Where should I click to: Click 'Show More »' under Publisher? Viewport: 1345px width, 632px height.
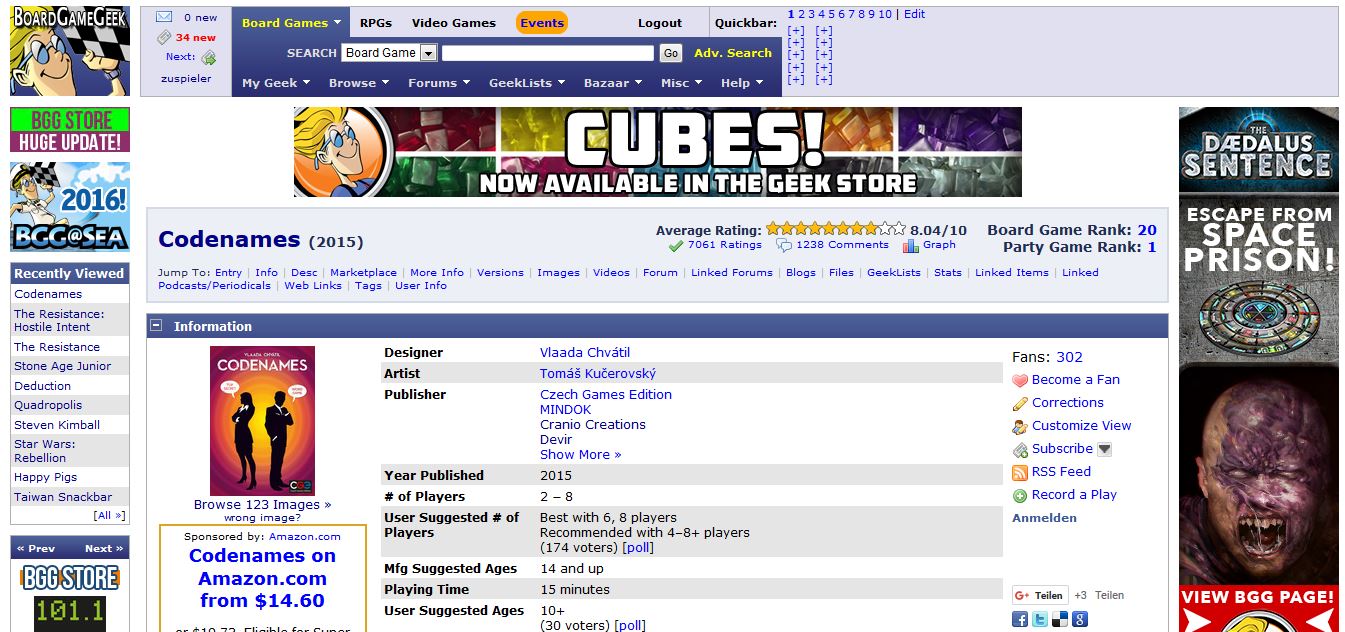(x=581, y=455)
